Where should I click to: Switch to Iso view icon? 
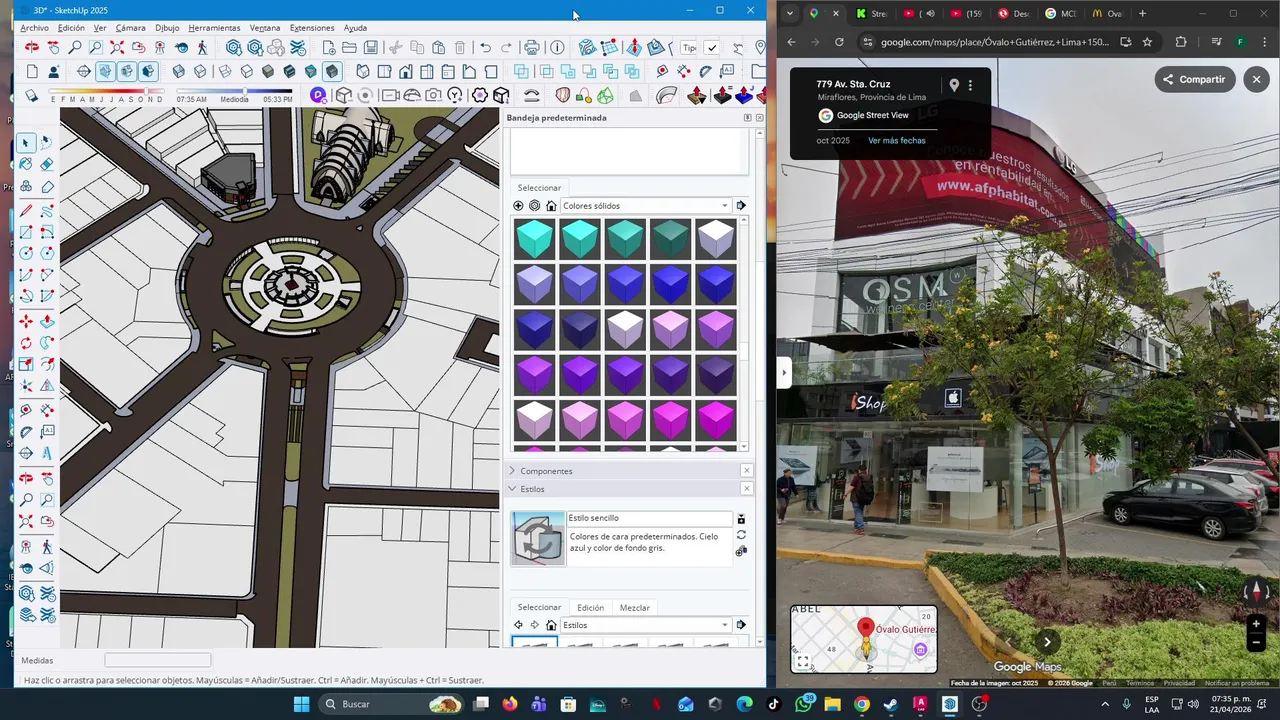click(362, 72)
